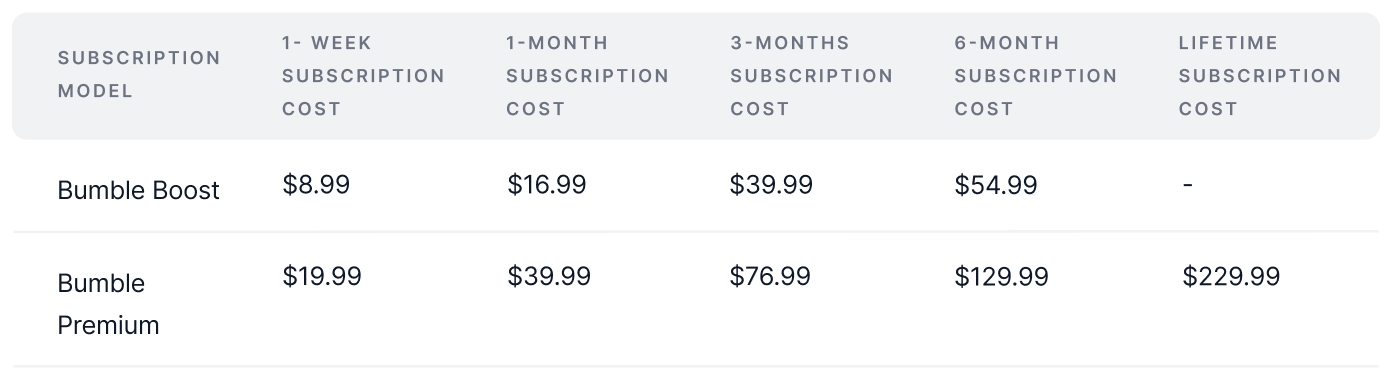Select the $16.99 Bumble Boost monthly price
This screenshot has height=378, width=1392.
tap(547, 185)
